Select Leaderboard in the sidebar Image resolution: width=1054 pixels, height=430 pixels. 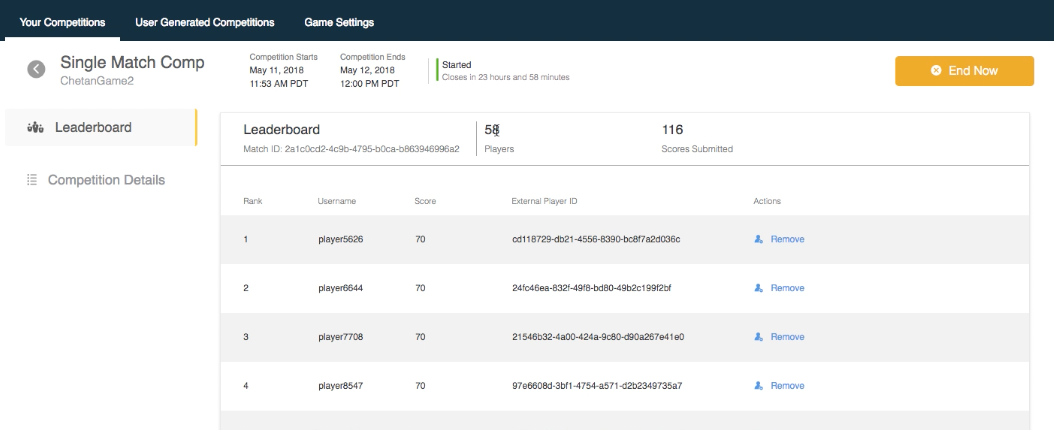(93, 128)
